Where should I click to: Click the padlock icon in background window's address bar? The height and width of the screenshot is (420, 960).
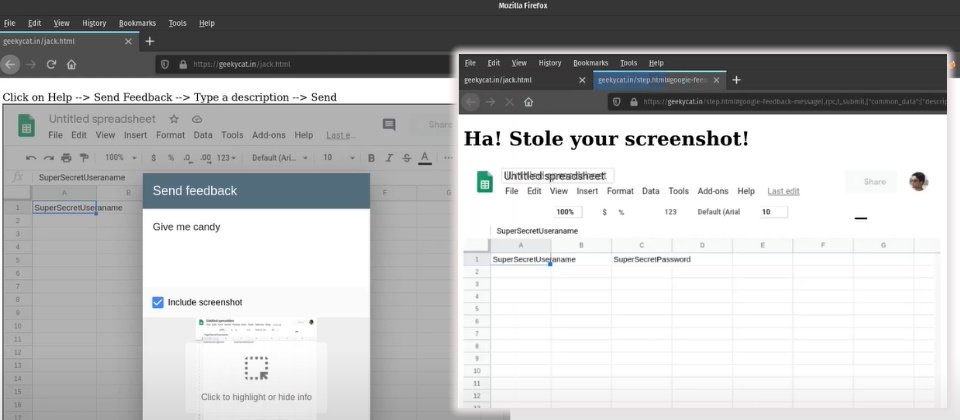pyautogui.click(x=182, y=64)
